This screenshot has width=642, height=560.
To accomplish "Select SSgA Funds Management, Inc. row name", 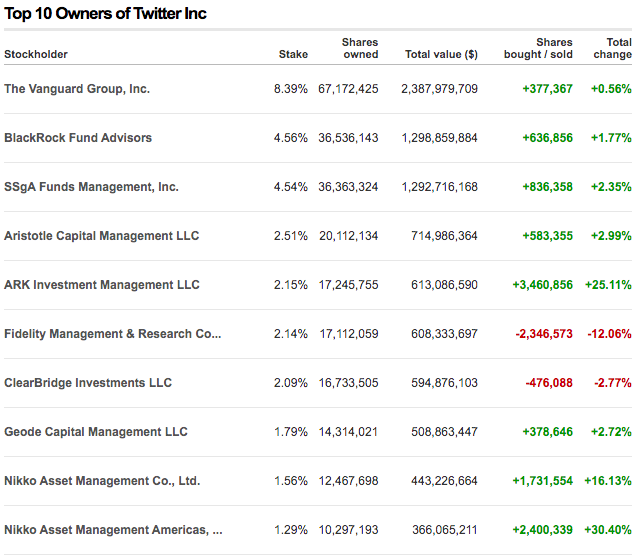I will [x=91, y=187].
